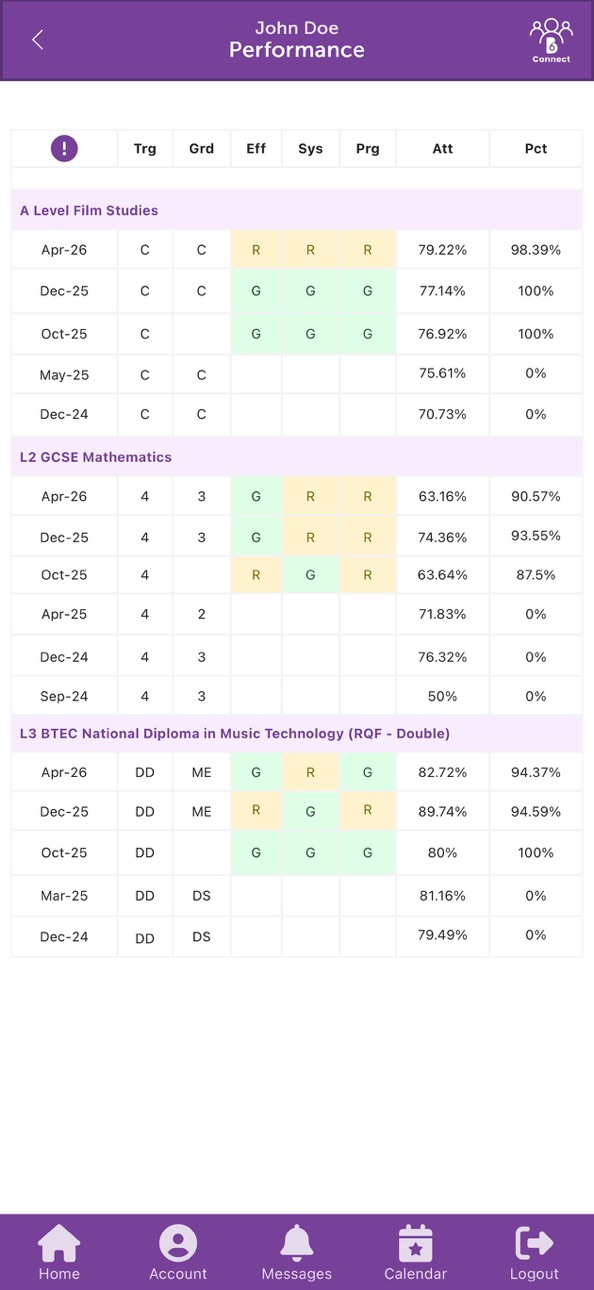Go to Home via house icon
This screenshot has height=1290, width=594.
click(x=59, y=1252)
